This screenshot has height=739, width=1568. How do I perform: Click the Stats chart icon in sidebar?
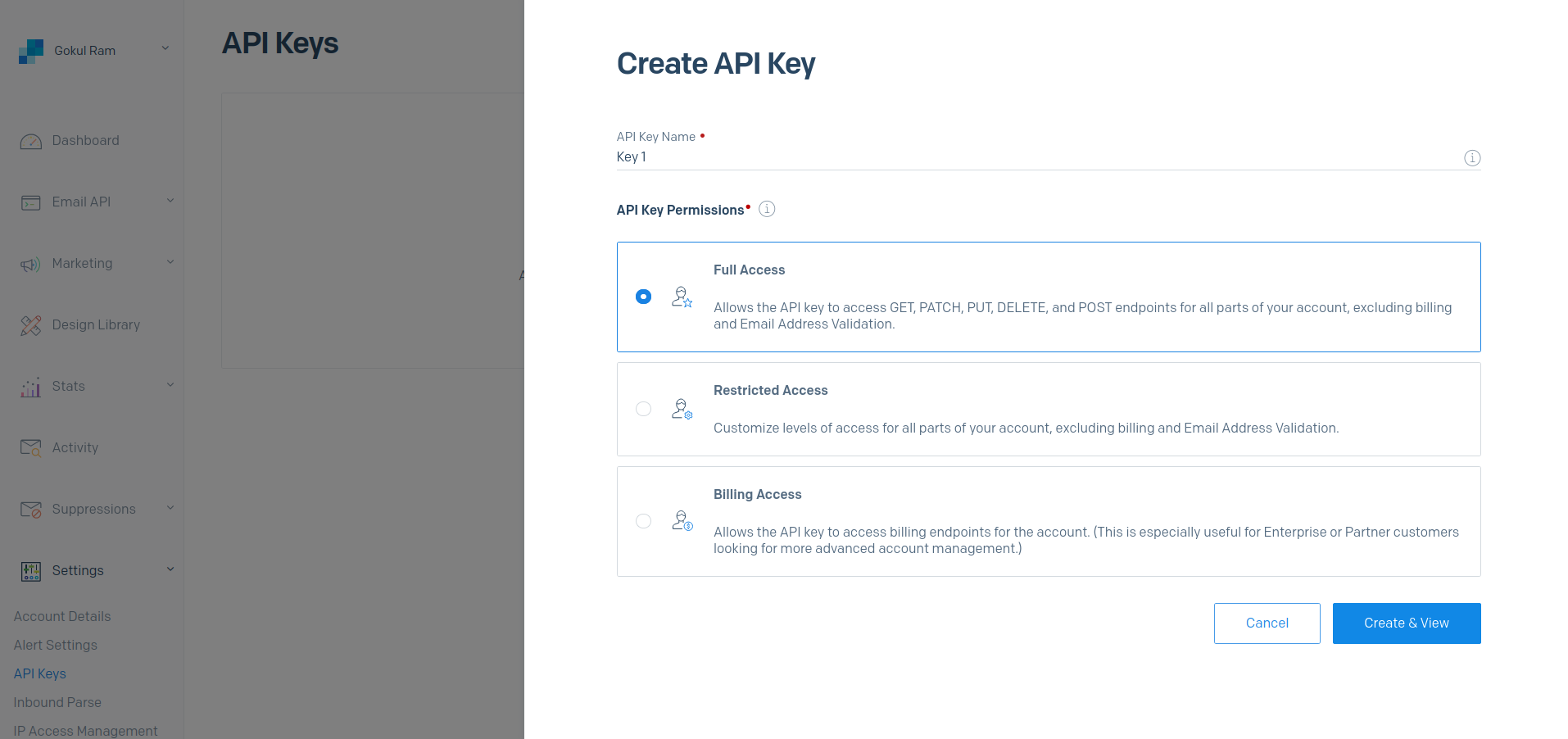click(31, 387)
